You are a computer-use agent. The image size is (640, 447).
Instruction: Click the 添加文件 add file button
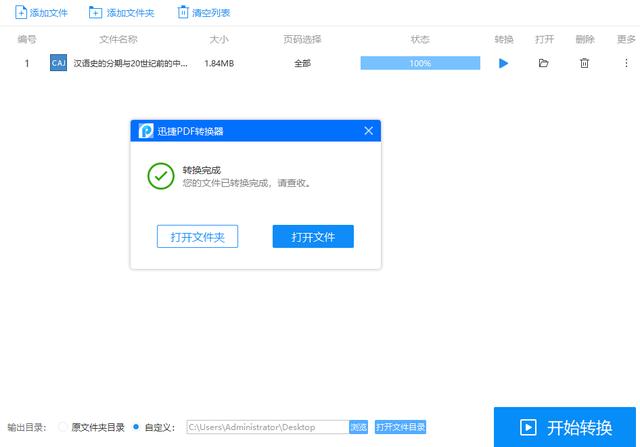point(41,13)
